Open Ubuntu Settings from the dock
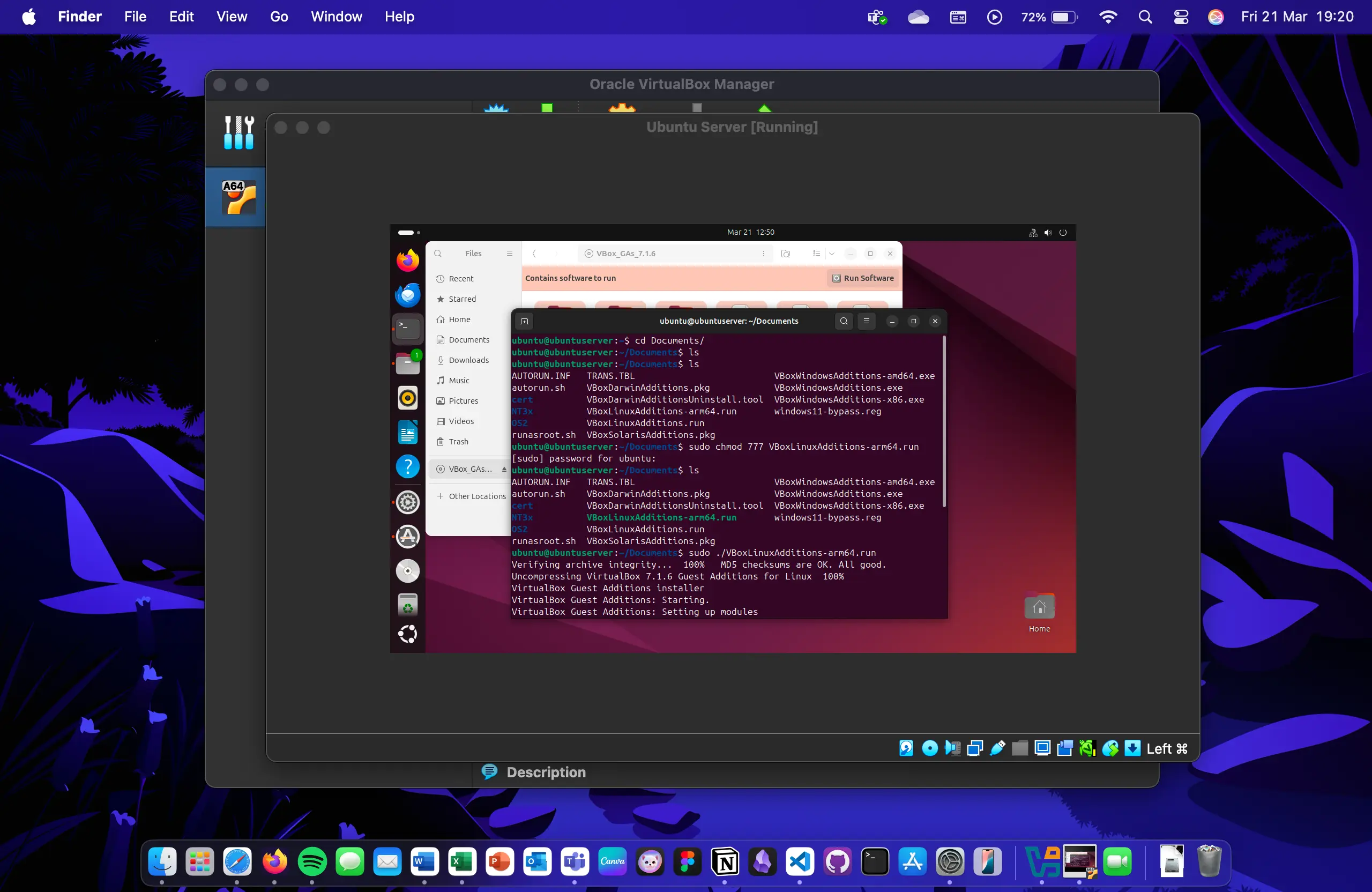1372x892 pixels. click(x=407, y=502)
